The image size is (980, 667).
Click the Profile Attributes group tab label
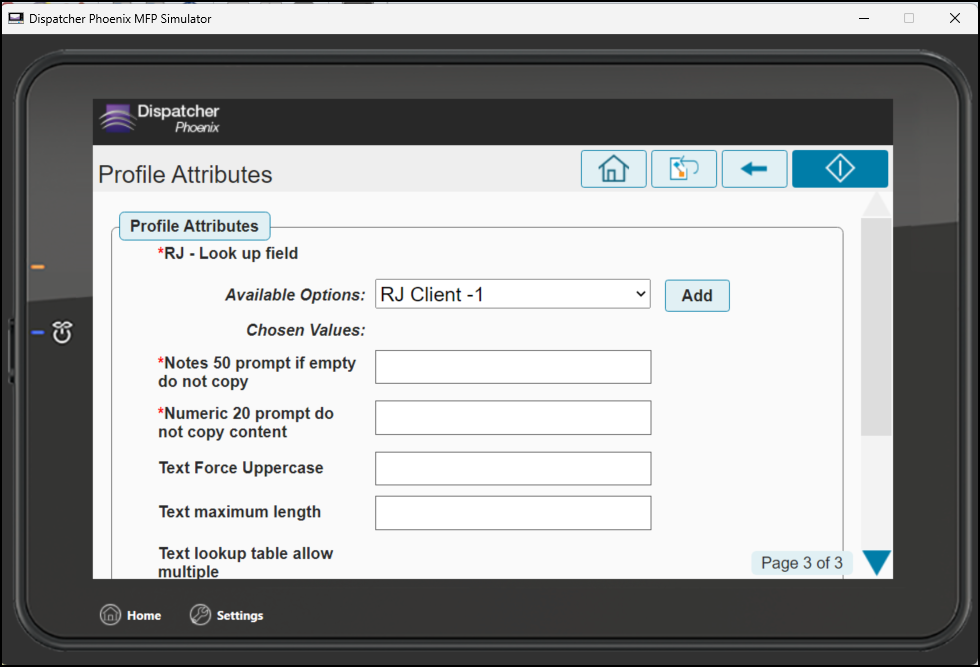[x=194, y=226]
